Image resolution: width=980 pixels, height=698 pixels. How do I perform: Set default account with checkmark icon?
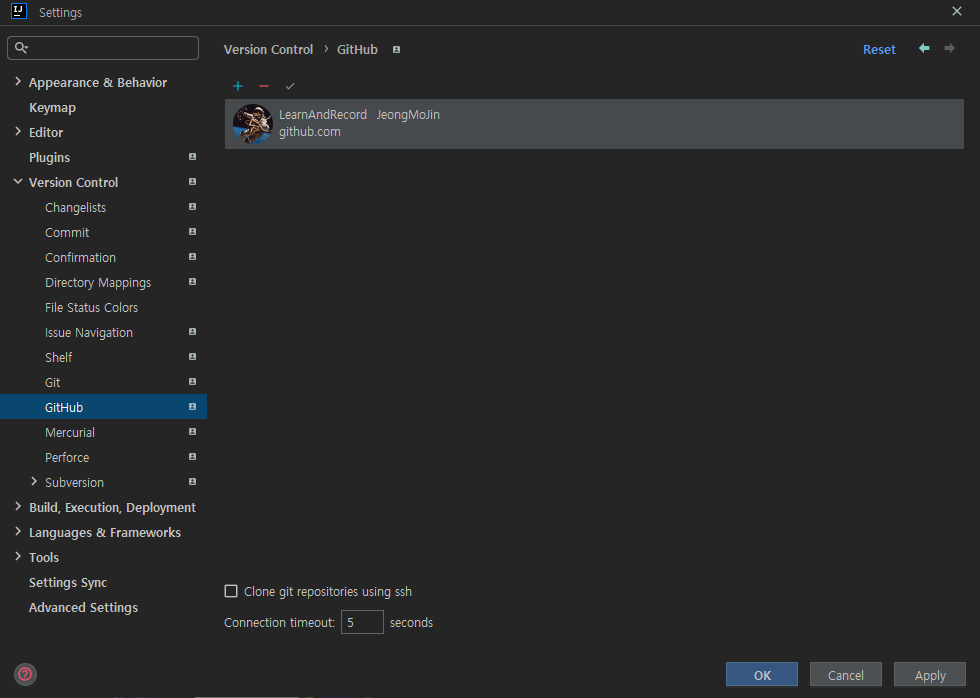[x=289, y=86]
